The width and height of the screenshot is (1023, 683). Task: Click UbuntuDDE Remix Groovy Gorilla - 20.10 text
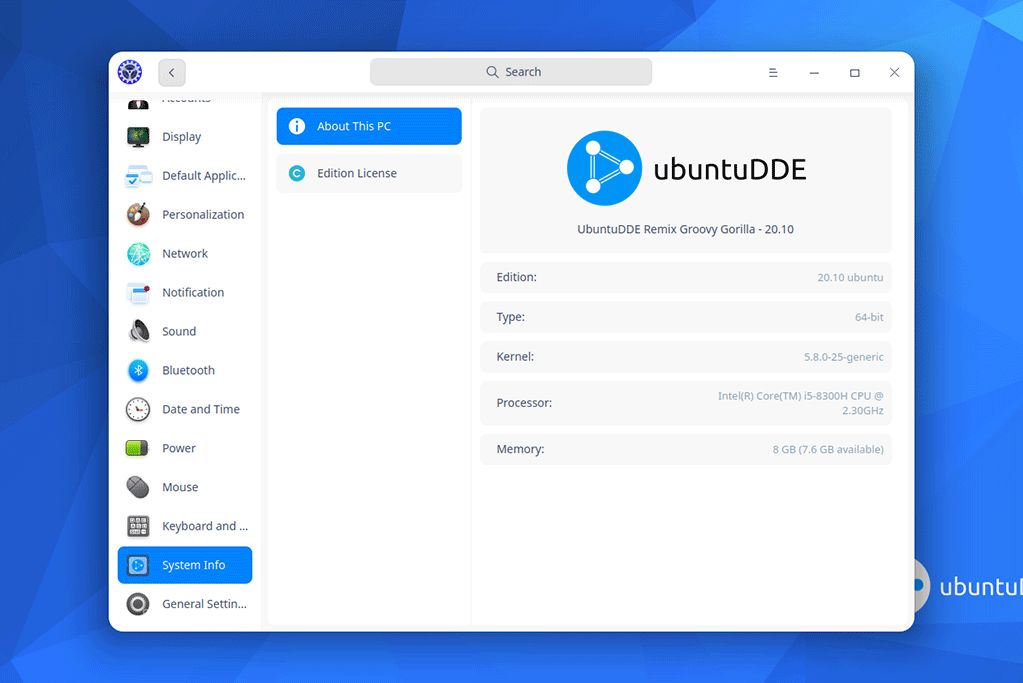pos(686,229)
